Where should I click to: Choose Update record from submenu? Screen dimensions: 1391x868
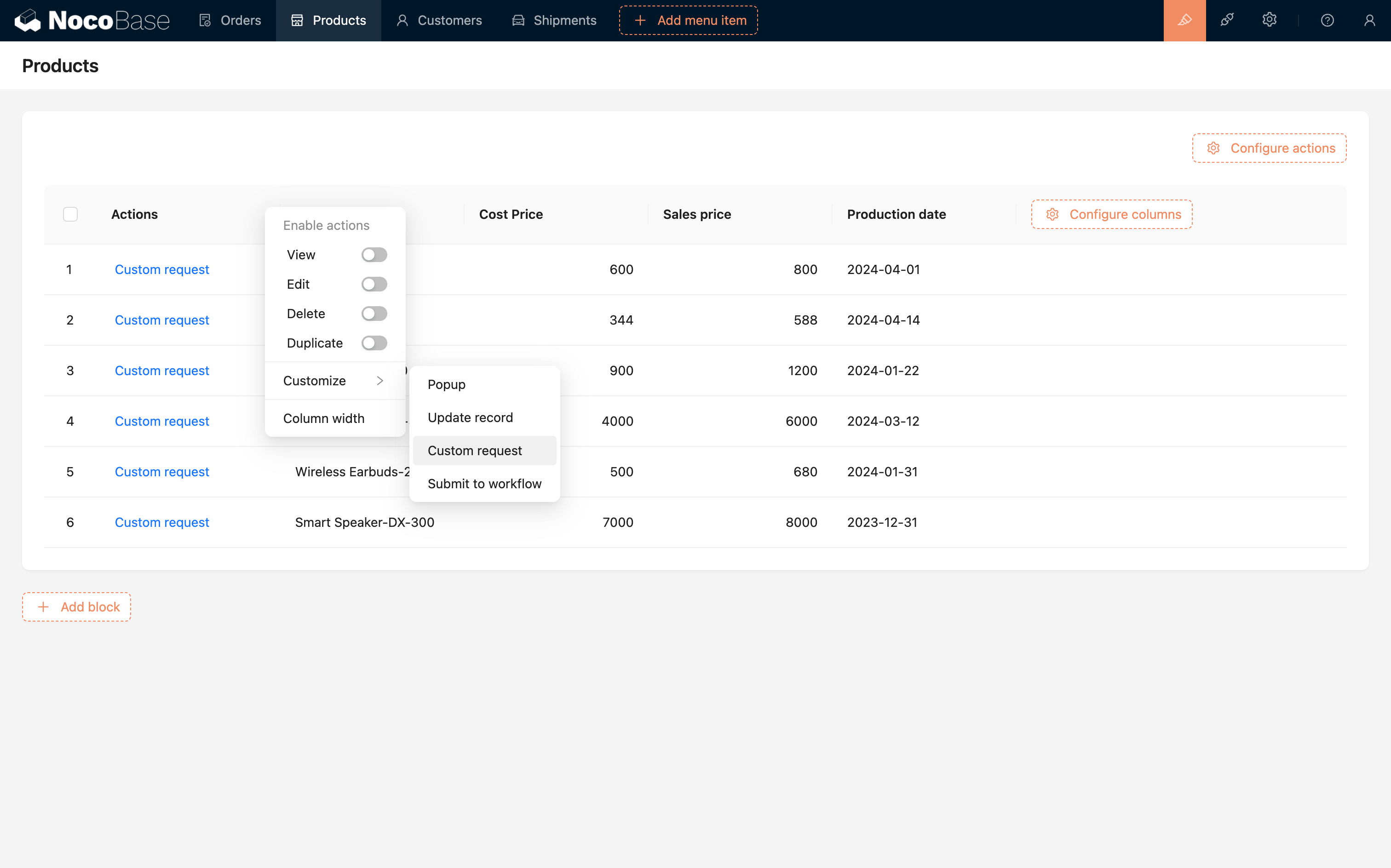[x=470, y=417]
